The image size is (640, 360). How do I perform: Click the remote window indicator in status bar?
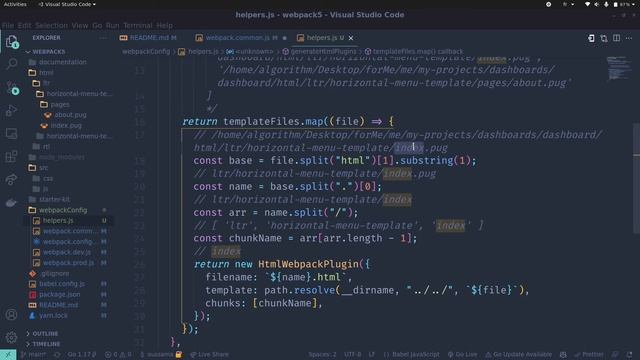[x=8, y=355]
